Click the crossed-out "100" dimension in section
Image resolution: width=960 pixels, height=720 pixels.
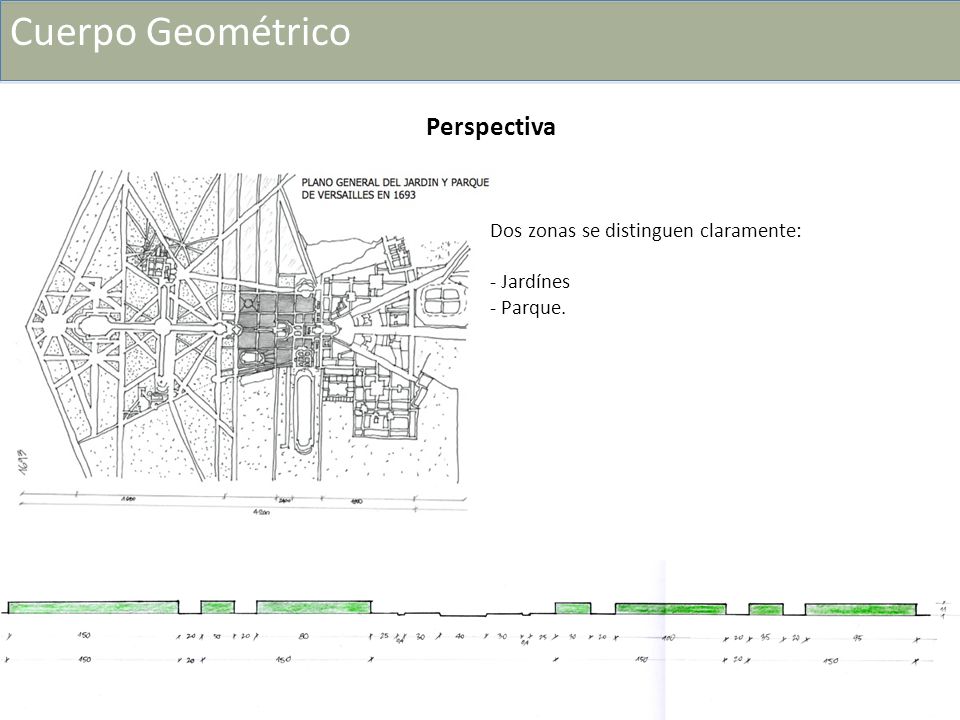pos(667,637)
